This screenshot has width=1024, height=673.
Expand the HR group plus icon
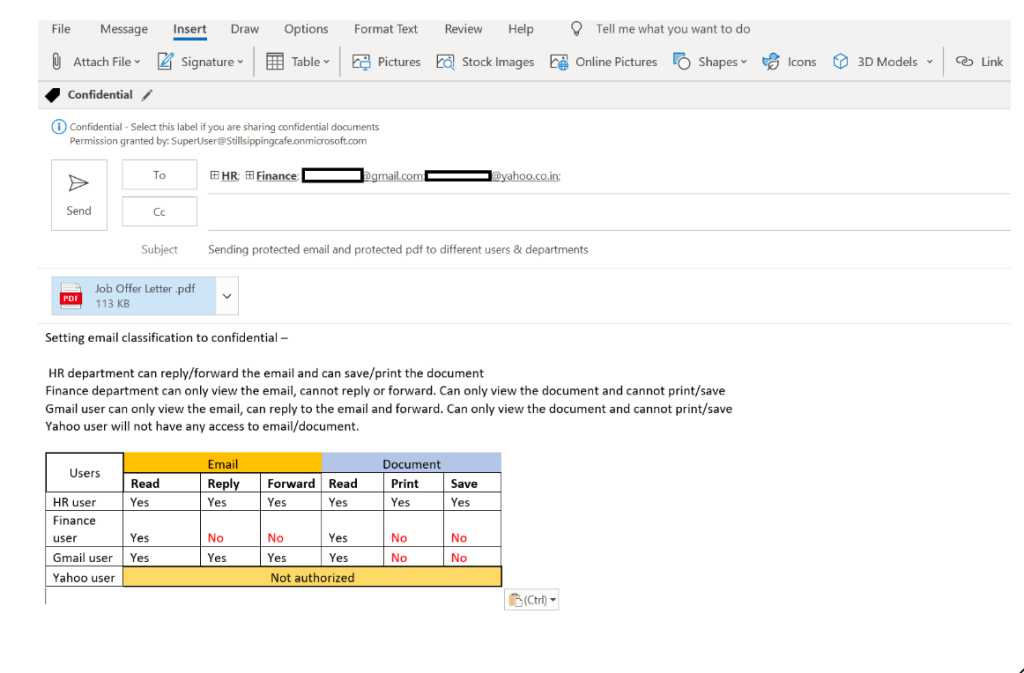pos(214,175)
